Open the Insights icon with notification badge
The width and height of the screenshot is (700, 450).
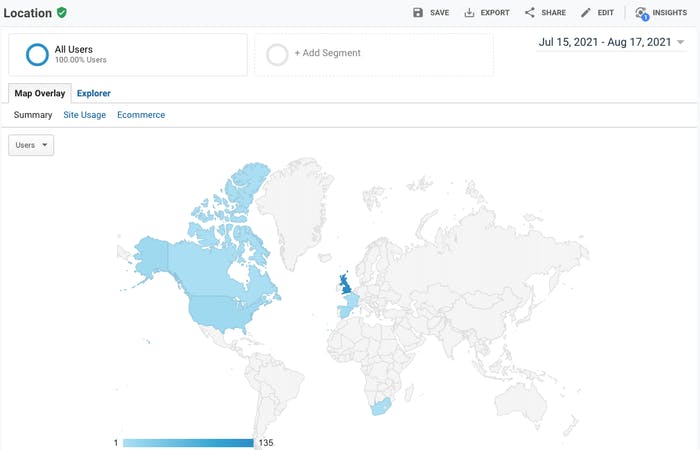coord(642,13)
